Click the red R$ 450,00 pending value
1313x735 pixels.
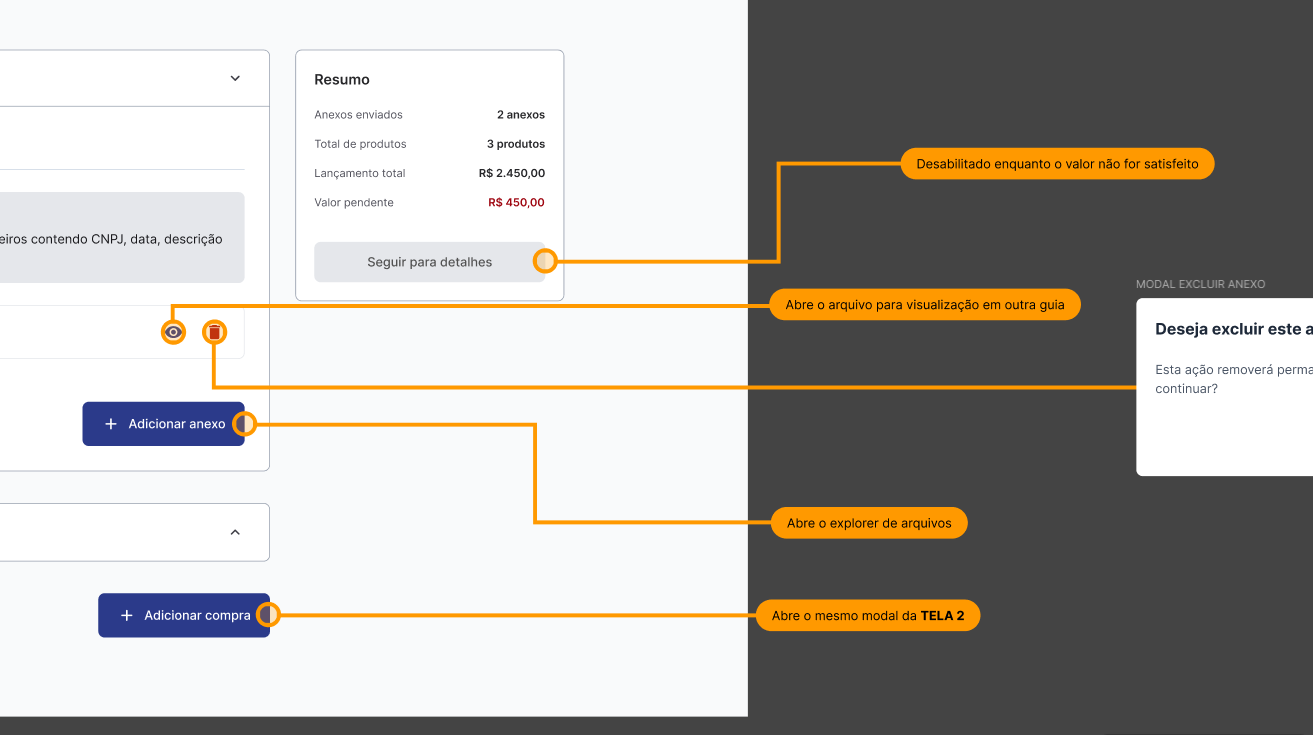516,202
